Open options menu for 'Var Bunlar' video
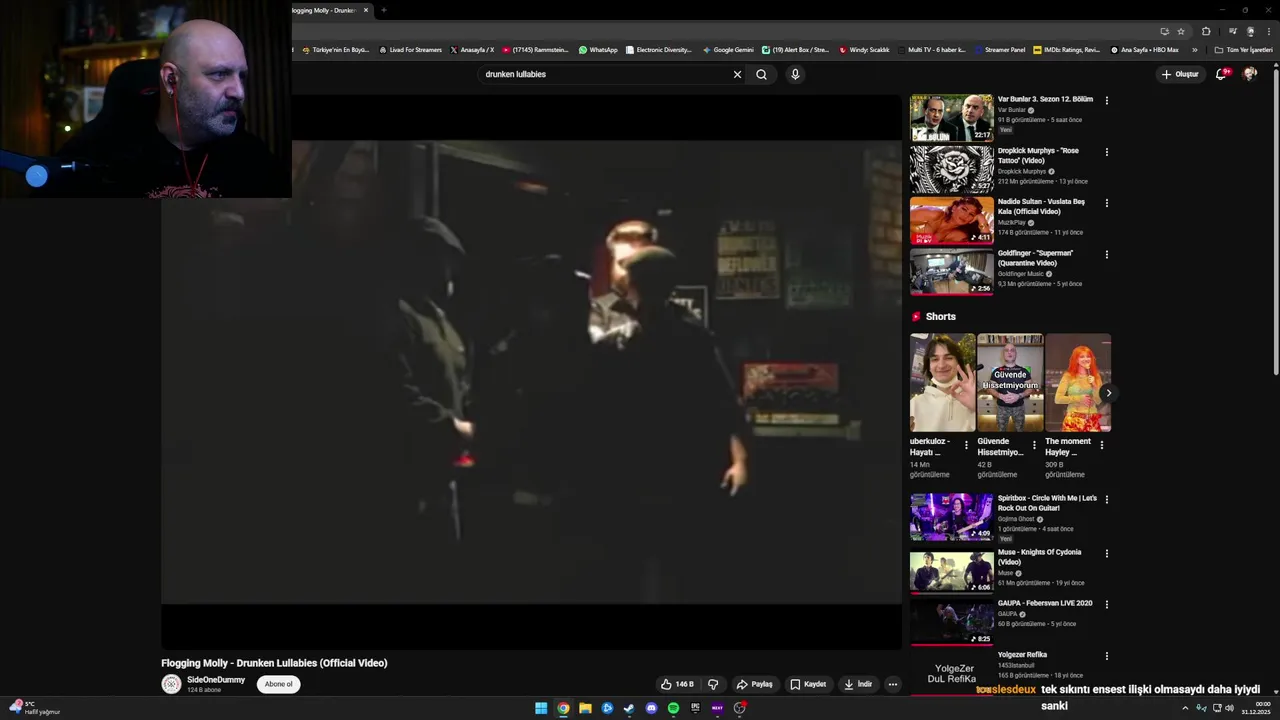 point(1106,100)
